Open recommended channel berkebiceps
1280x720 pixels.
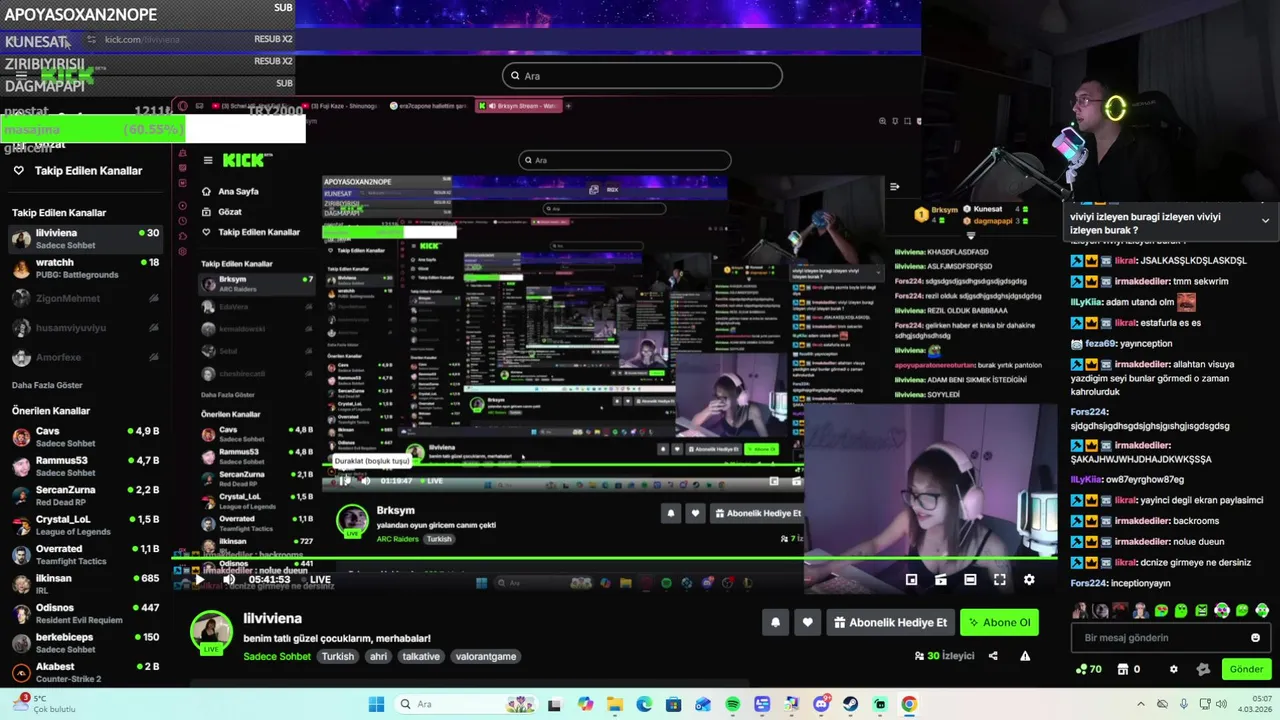[85, 643]
